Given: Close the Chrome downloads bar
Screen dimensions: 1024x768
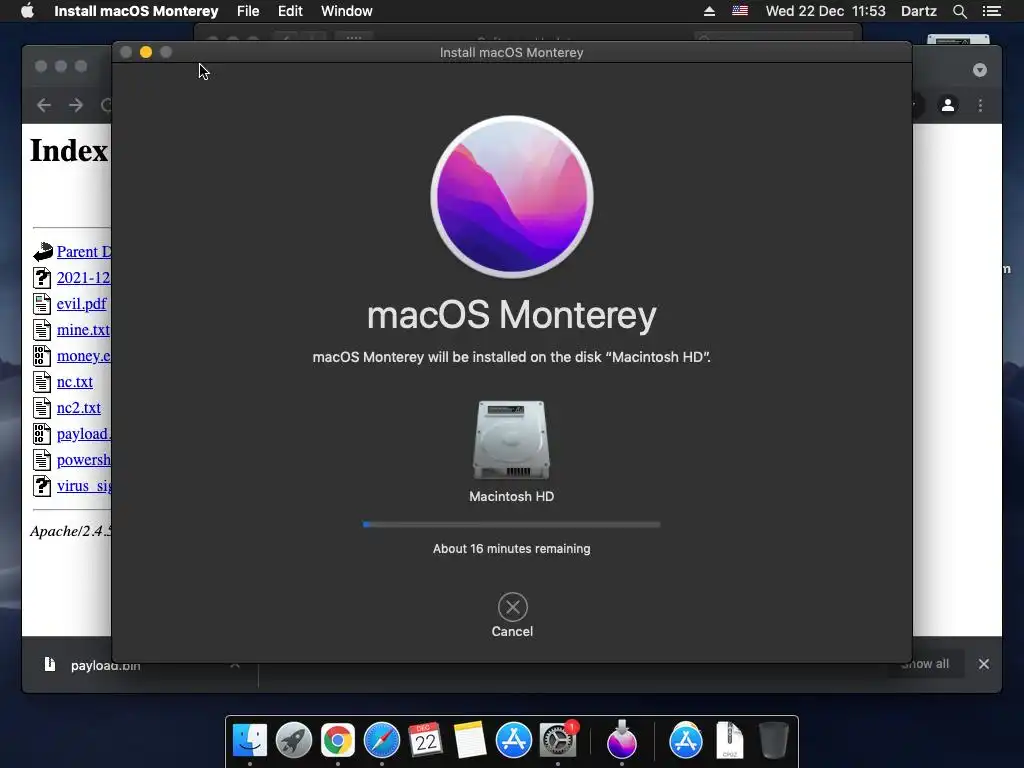Looking at the screenshot, I should (x=984, y=664).
